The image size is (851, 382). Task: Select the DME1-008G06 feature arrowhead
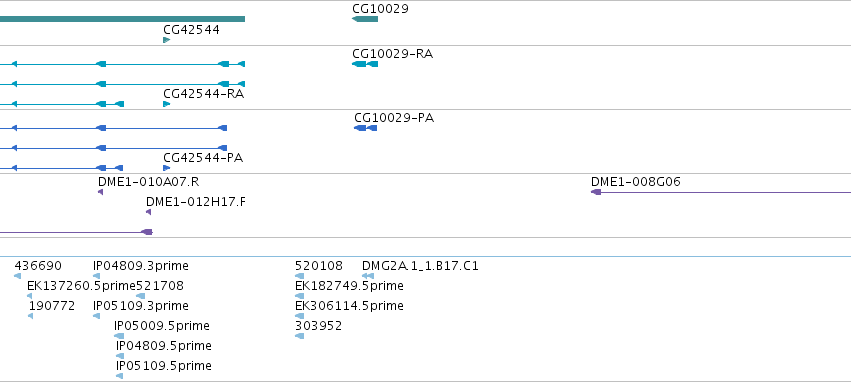tap(596, 192)
